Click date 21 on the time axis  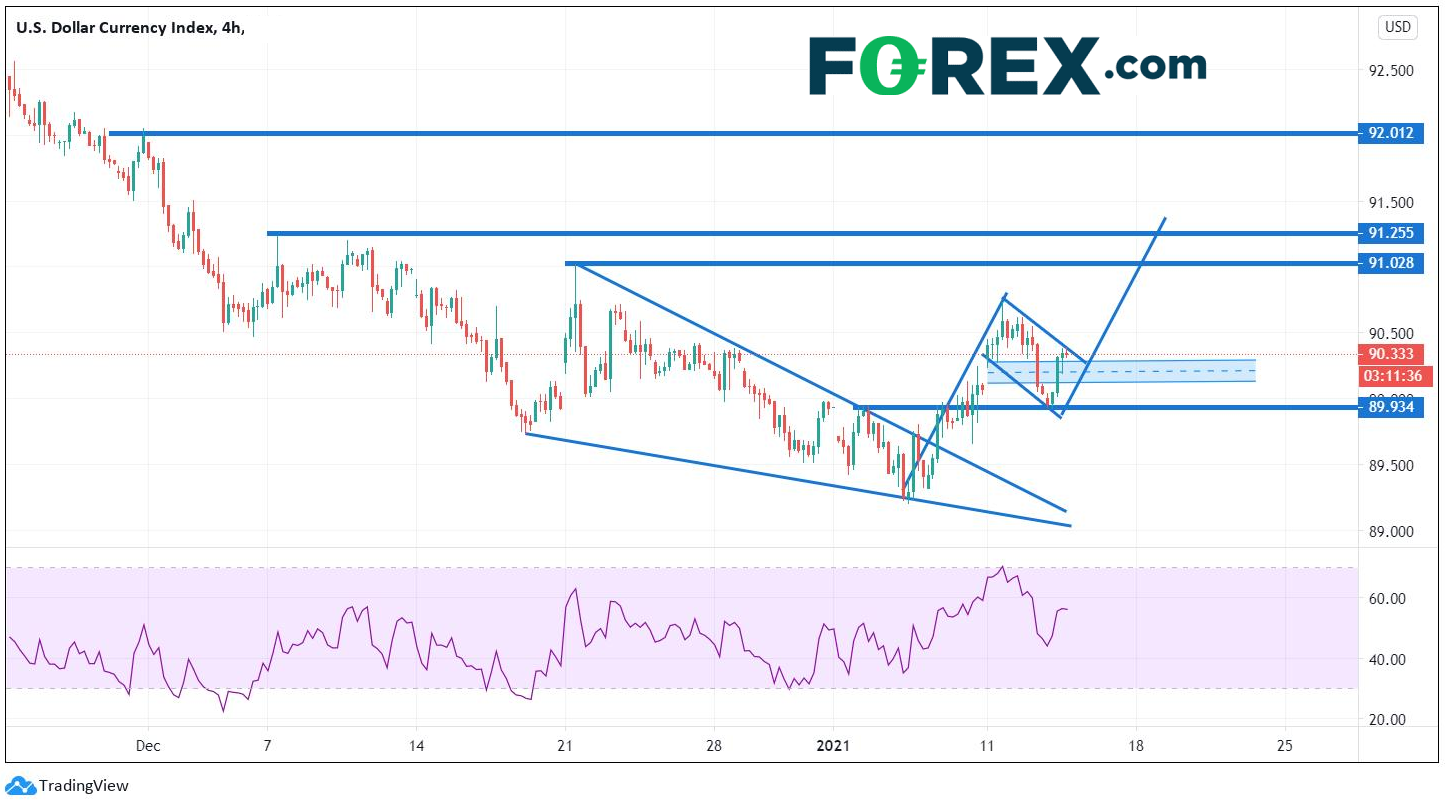(x=566, y=746)
